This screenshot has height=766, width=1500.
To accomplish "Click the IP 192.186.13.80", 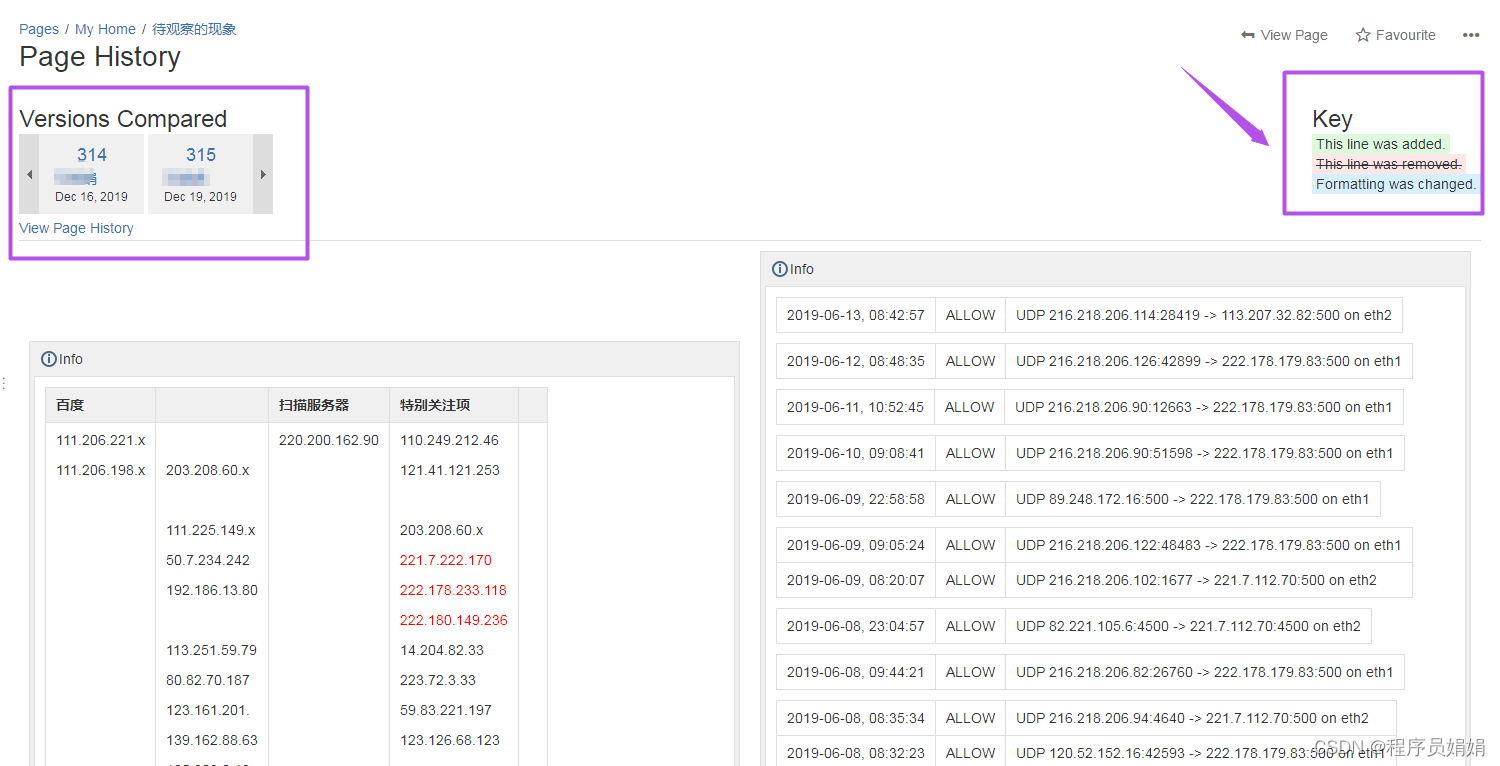I will tap(212, 590).
